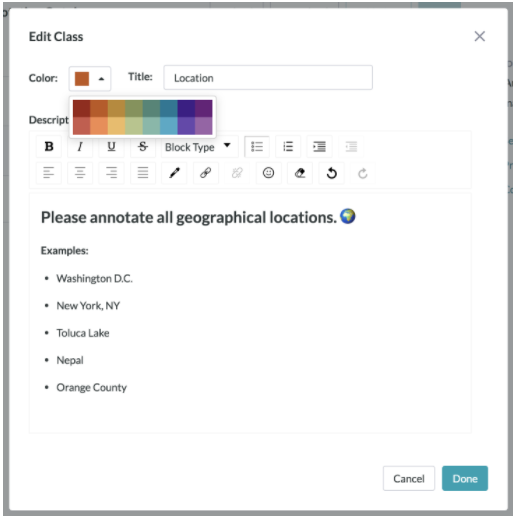513x516 pixels.
Task: Toggle italic text formatting
Action: [80, 146]
